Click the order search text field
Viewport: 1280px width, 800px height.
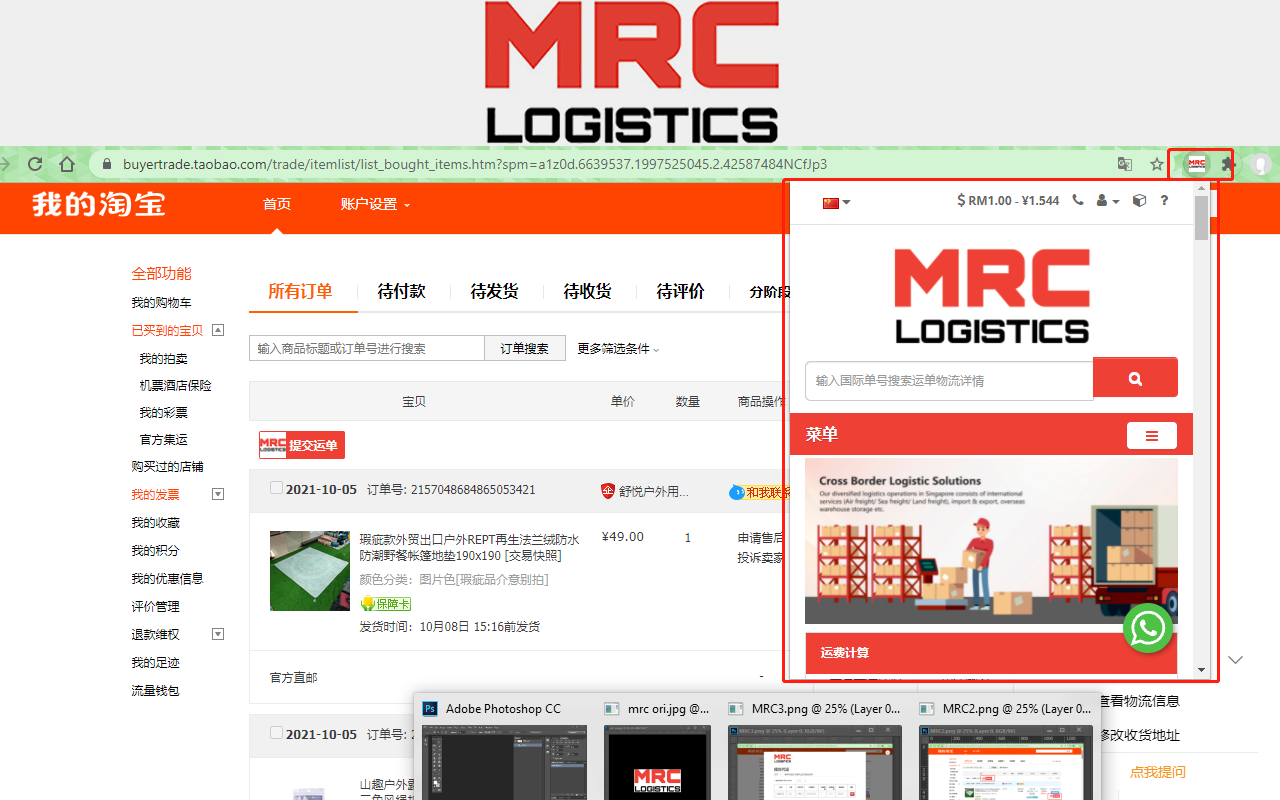point(367,348)
